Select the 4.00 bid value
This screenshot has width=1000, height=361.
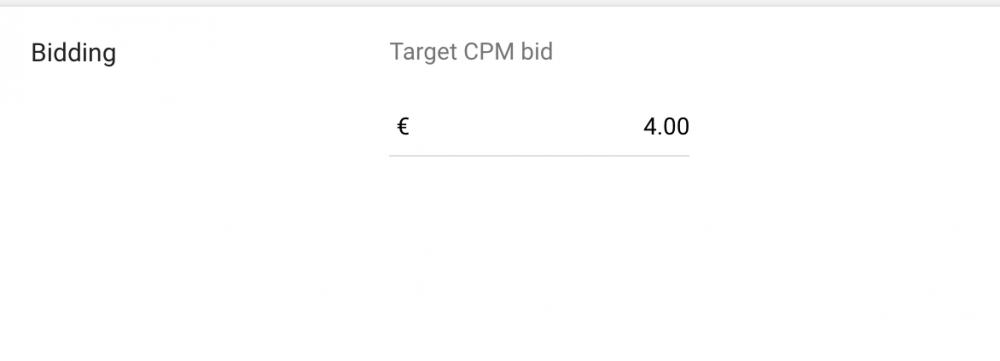coord(666,127)
